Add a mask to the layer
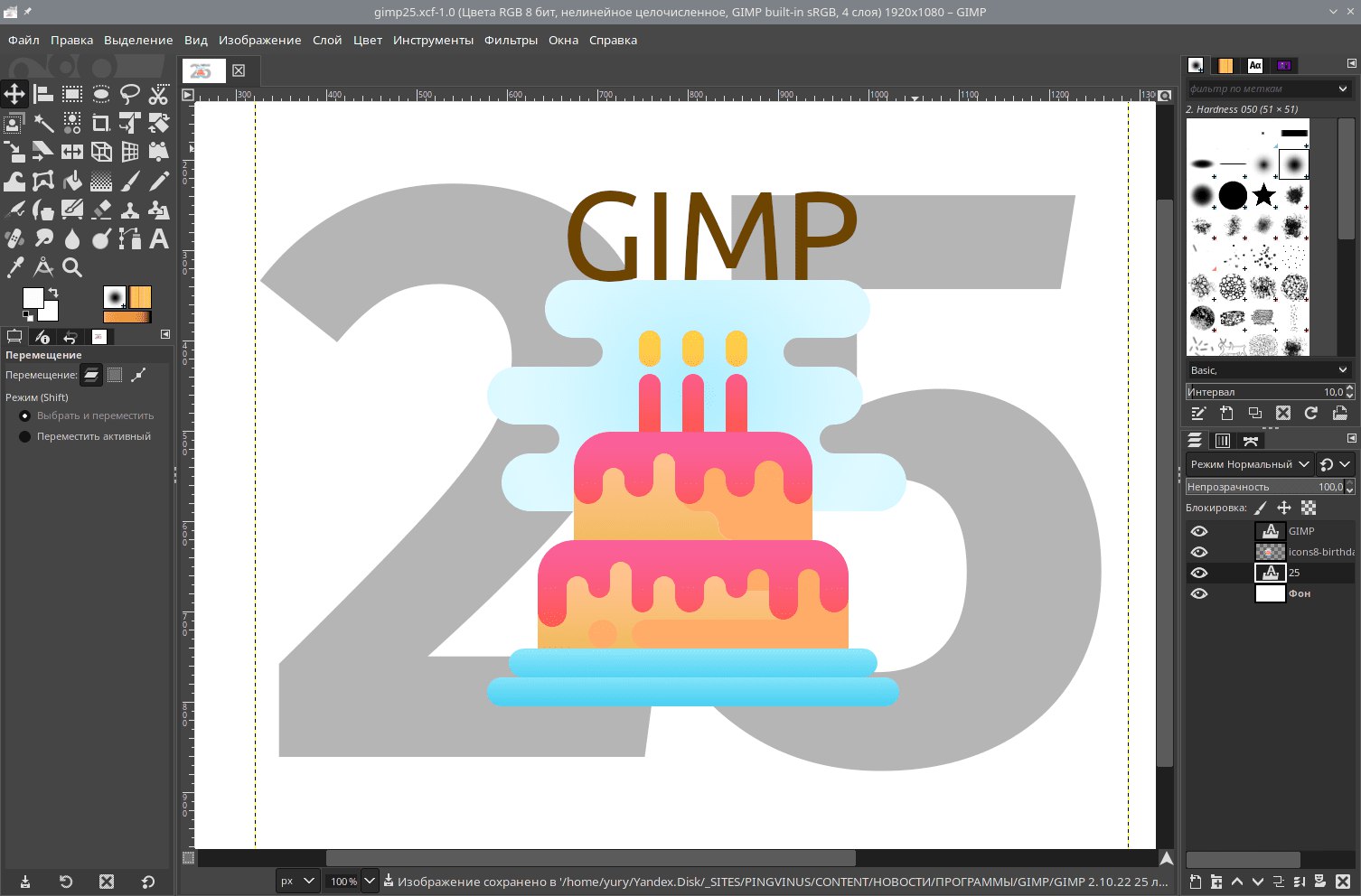Viewport: 1361px width, 896px height. pos(1320,882)
